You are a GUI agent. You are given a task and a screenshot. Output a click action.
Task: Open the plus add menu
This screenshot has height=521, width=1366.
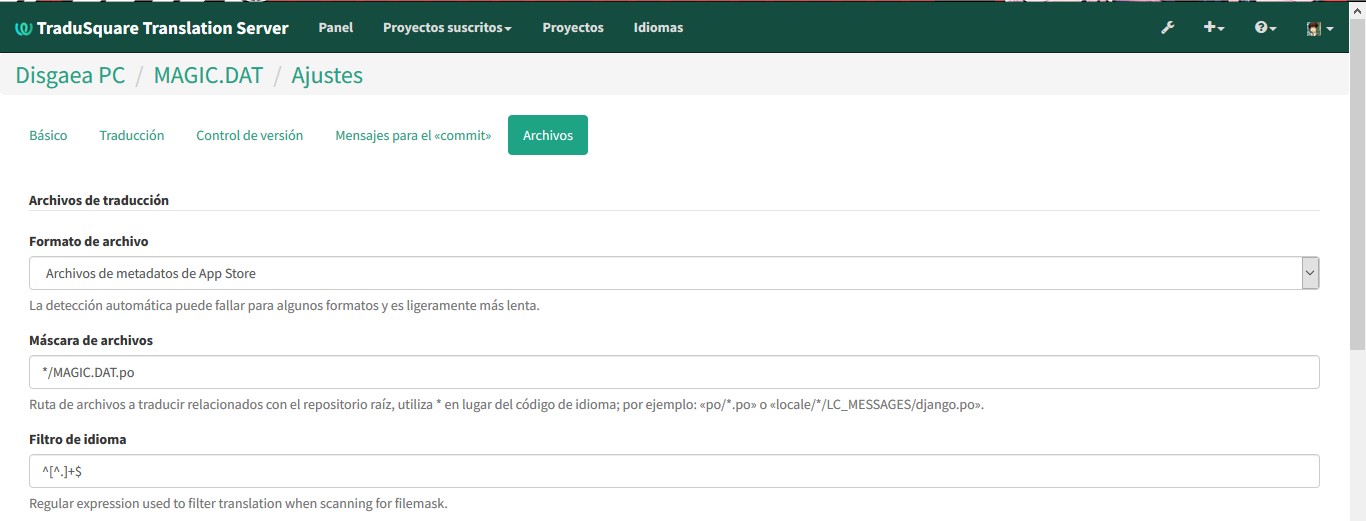click(x=1214, y=28)
